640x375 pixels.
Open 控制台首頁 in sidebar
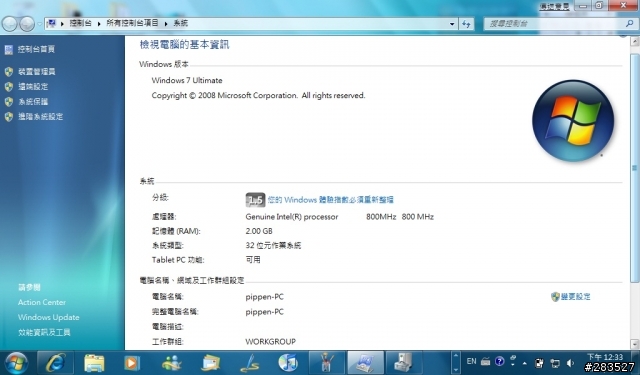tap(36, 49)
